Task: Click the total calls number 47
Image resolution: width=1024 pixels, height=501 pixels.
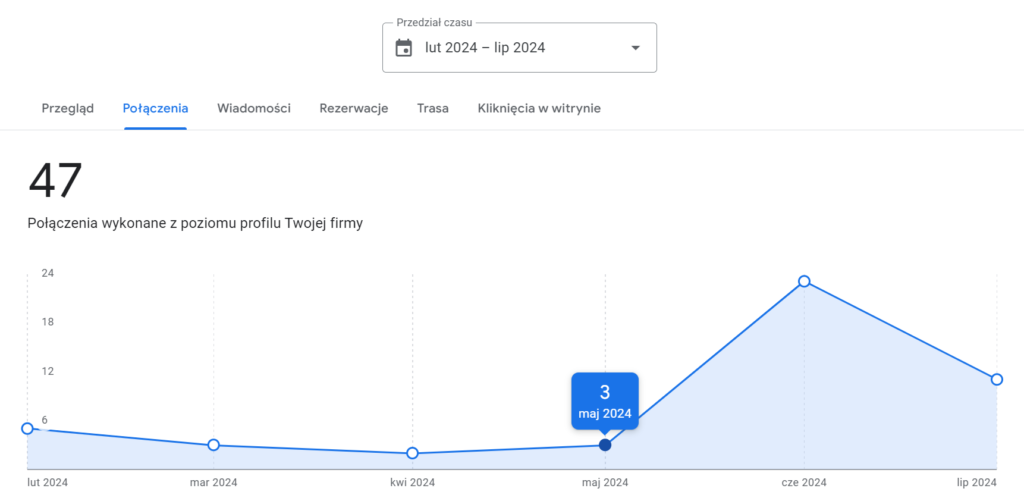Action: (55, 181)
